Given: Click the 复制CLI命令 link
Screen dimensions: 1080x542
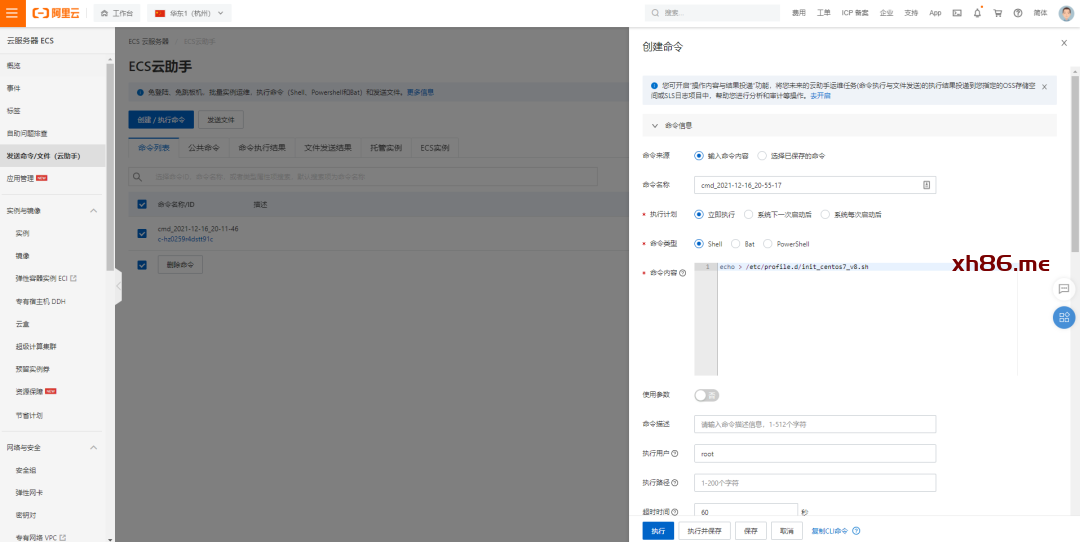Looking at the screenshot, I should [x=829, y=531].
